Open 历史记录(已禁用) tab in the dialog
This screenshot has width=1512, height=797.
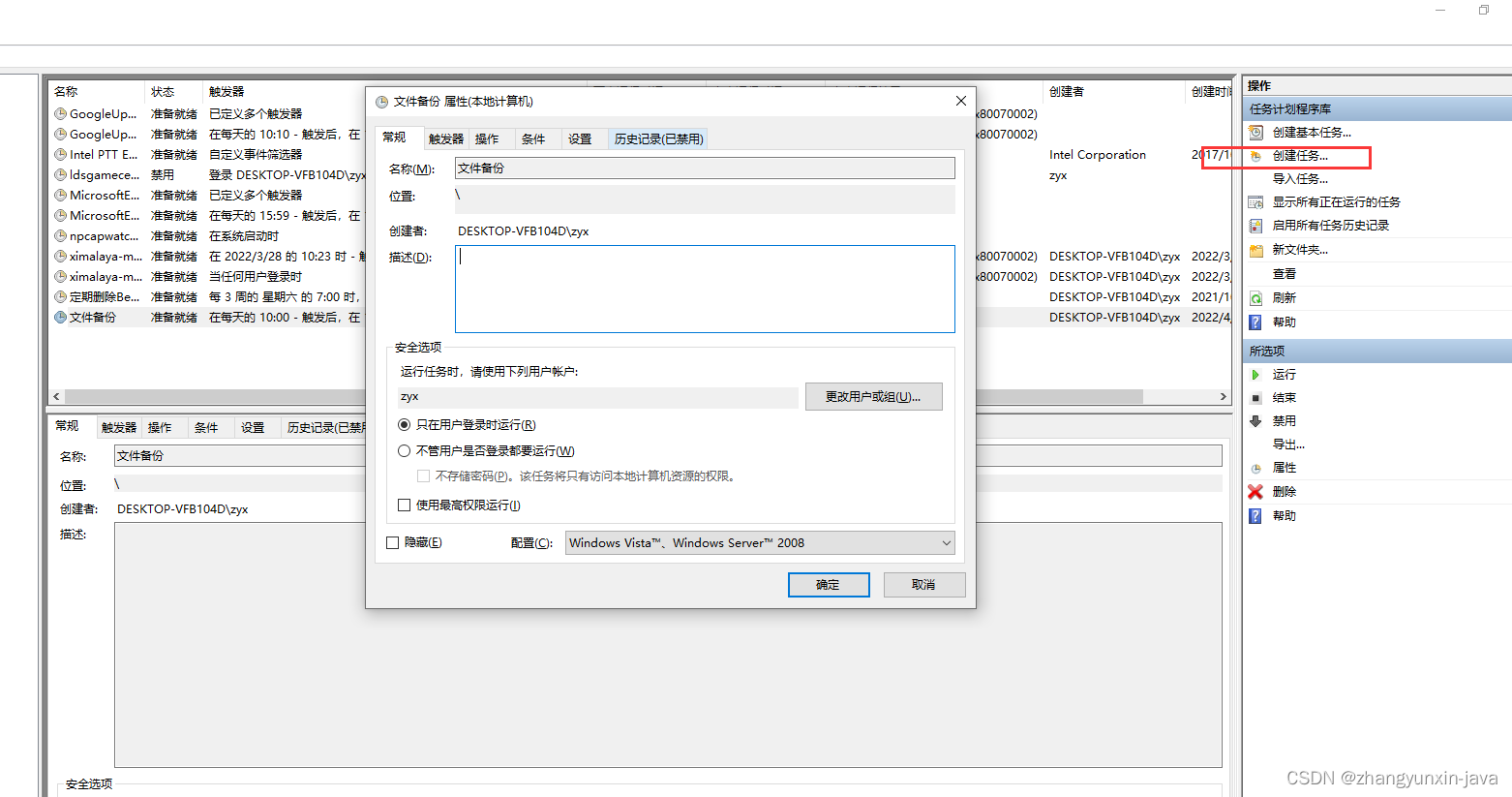658,138
